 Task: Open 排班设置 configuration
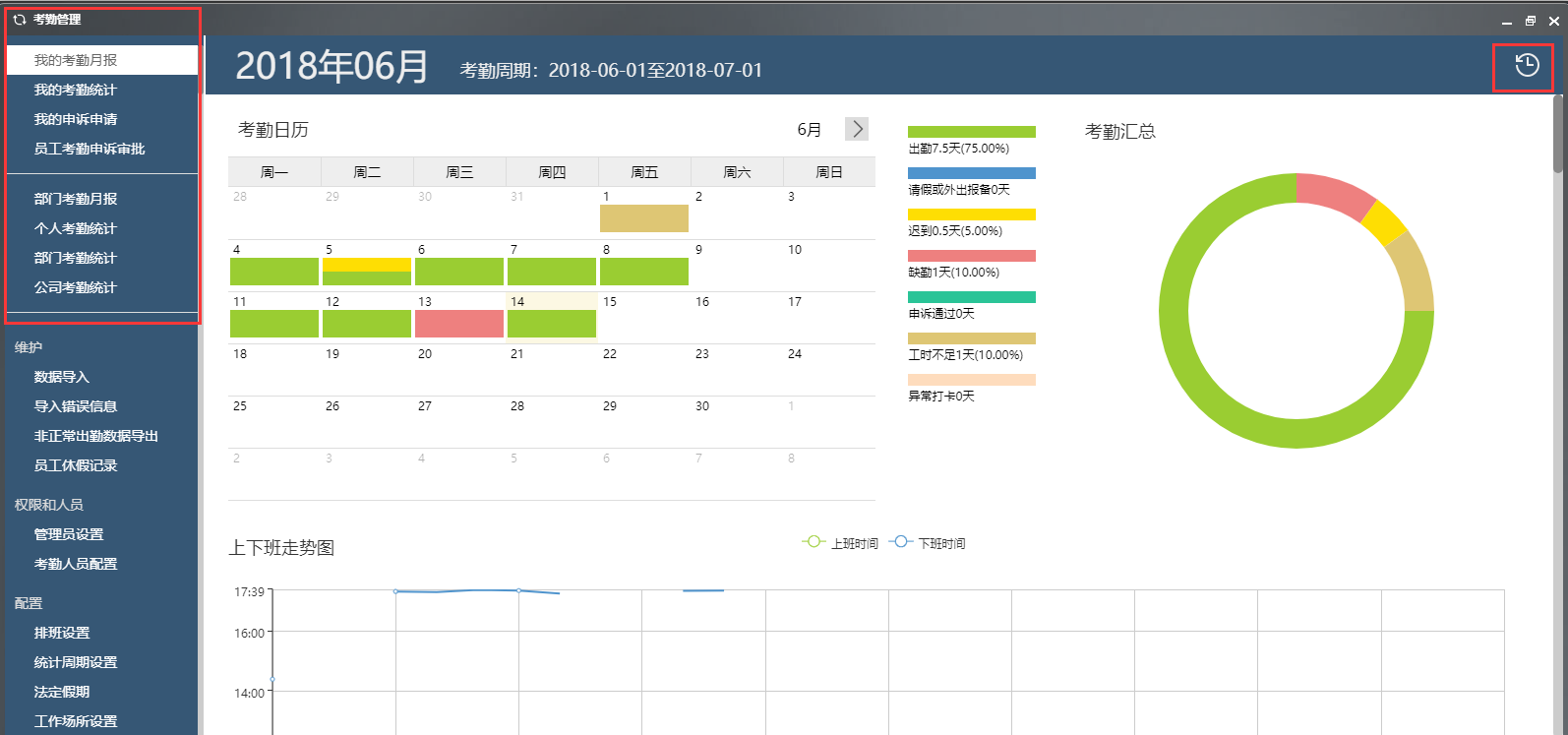pos(62,633)
